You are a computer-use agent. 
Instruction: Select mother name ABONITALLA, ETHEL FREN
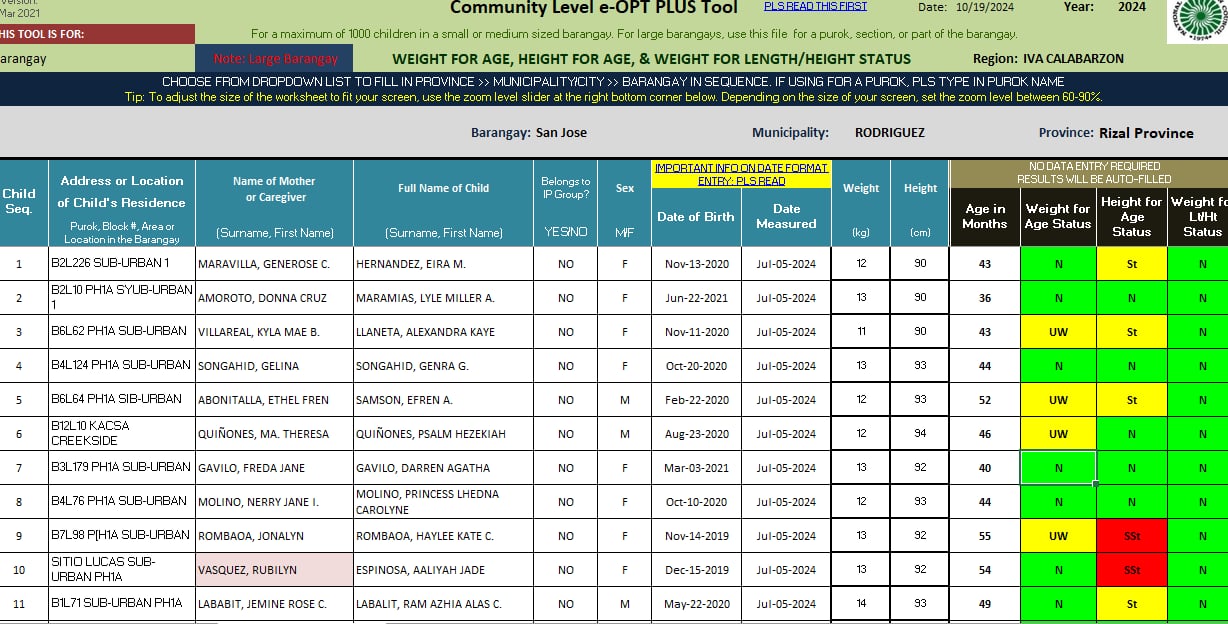(275, 400)
